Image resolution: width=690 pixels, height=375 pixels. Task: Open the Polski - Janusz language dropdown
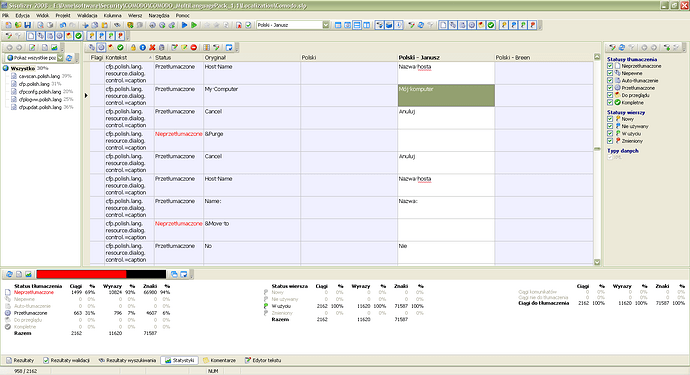(x=326, y=25)
